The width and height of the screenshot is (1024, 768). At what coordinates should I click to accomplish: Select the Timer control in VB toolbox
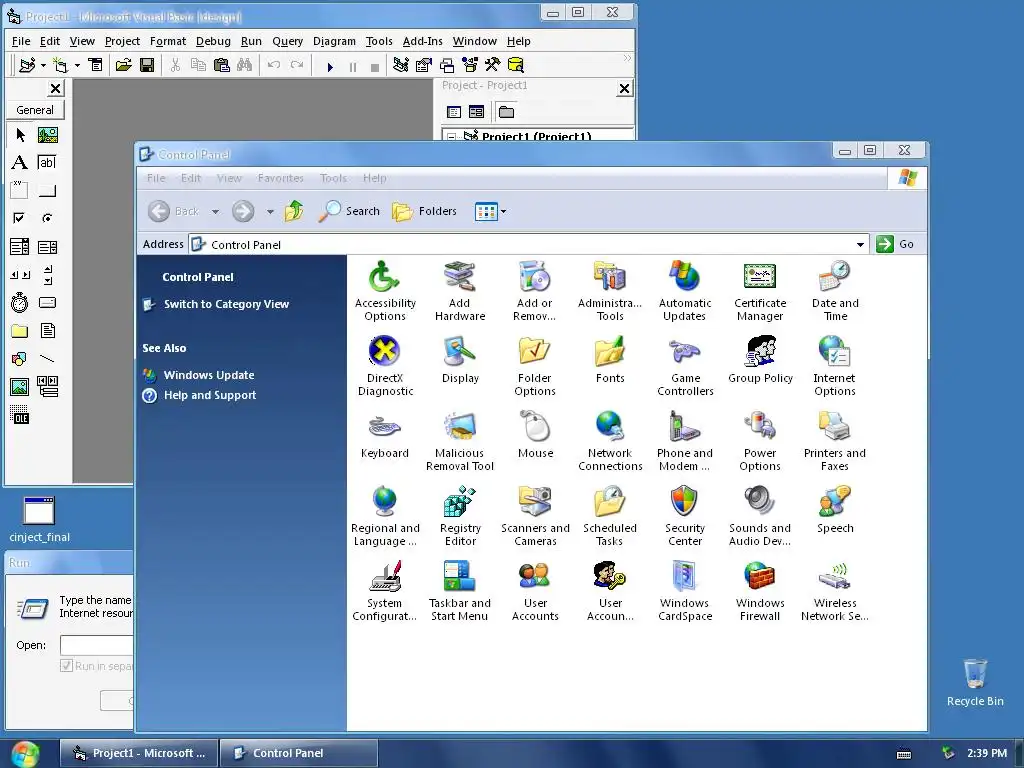pyautogui.click(x=20, y=302)
